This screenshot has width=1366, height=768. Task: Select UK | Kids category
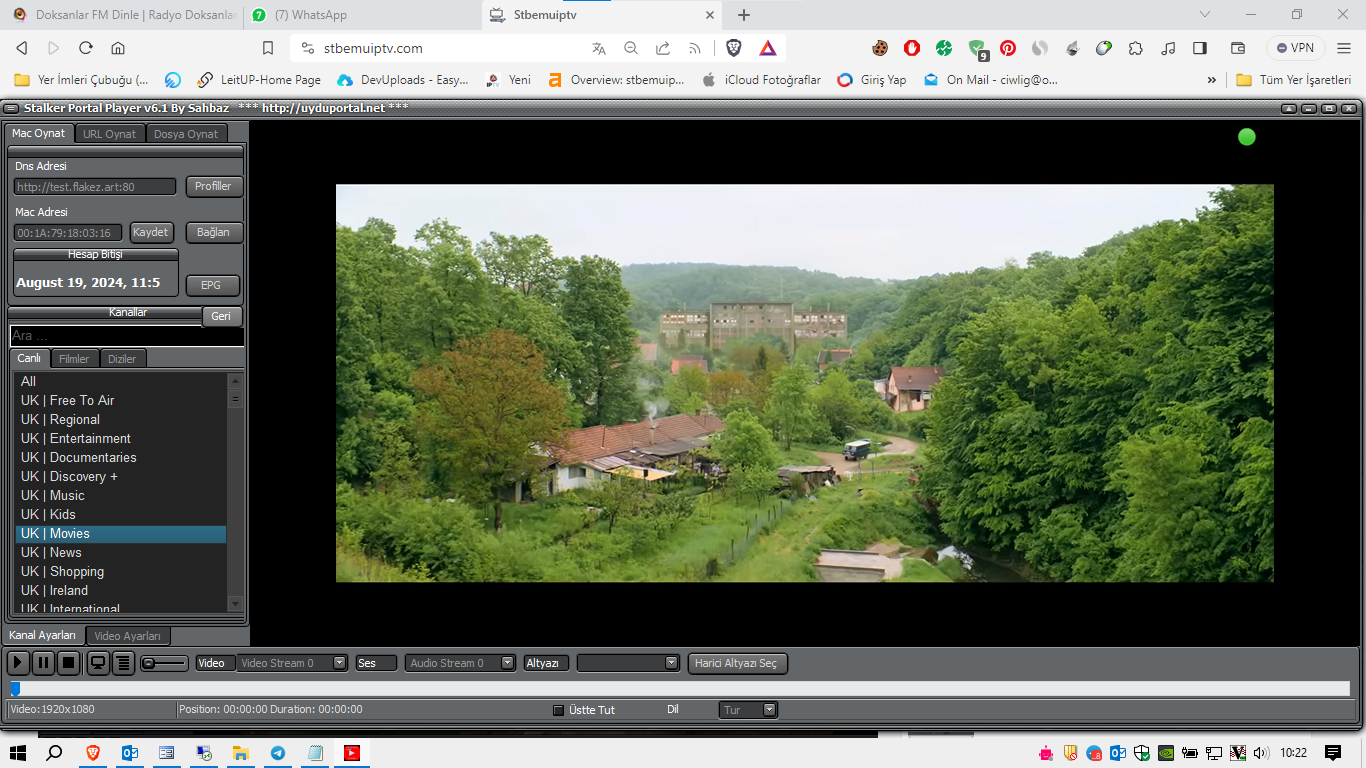click(x=120, y=514)
